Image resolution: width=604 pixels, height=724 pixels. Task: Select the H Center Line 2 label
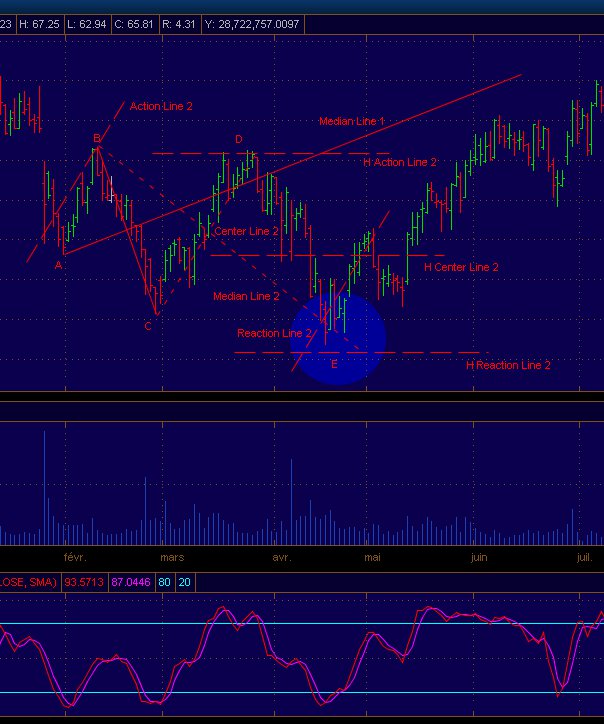click(x=461, y=267)
